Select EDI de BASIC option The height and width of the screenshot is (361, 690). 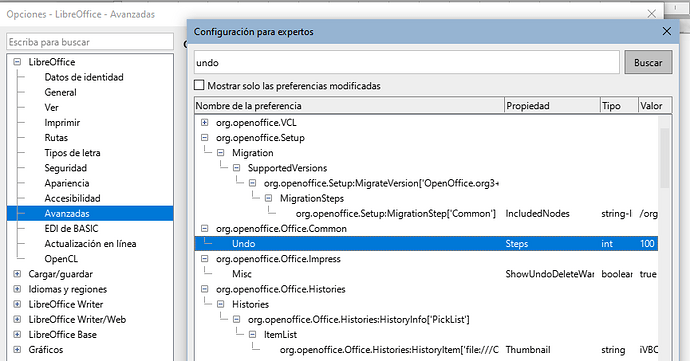(71, 228)
